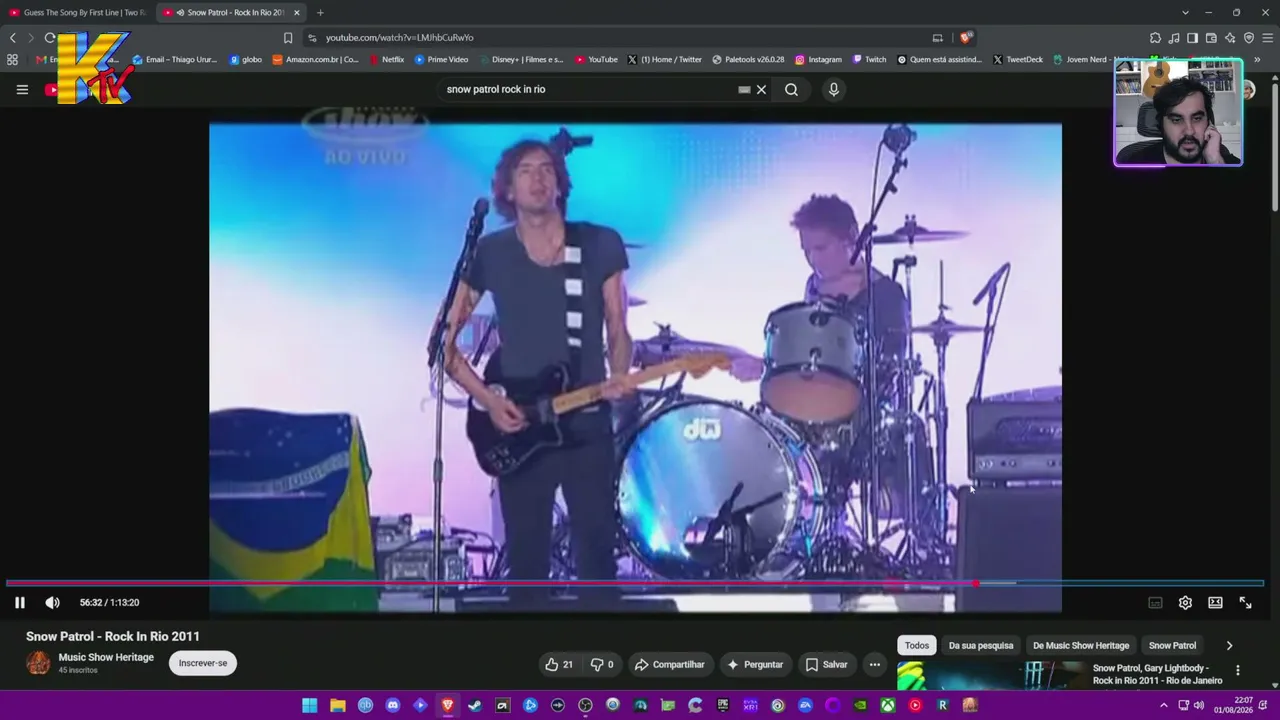The height and width of the screenshot is (720, 1280).
Task: Click the Perguntar button
Action: [755, 664]
